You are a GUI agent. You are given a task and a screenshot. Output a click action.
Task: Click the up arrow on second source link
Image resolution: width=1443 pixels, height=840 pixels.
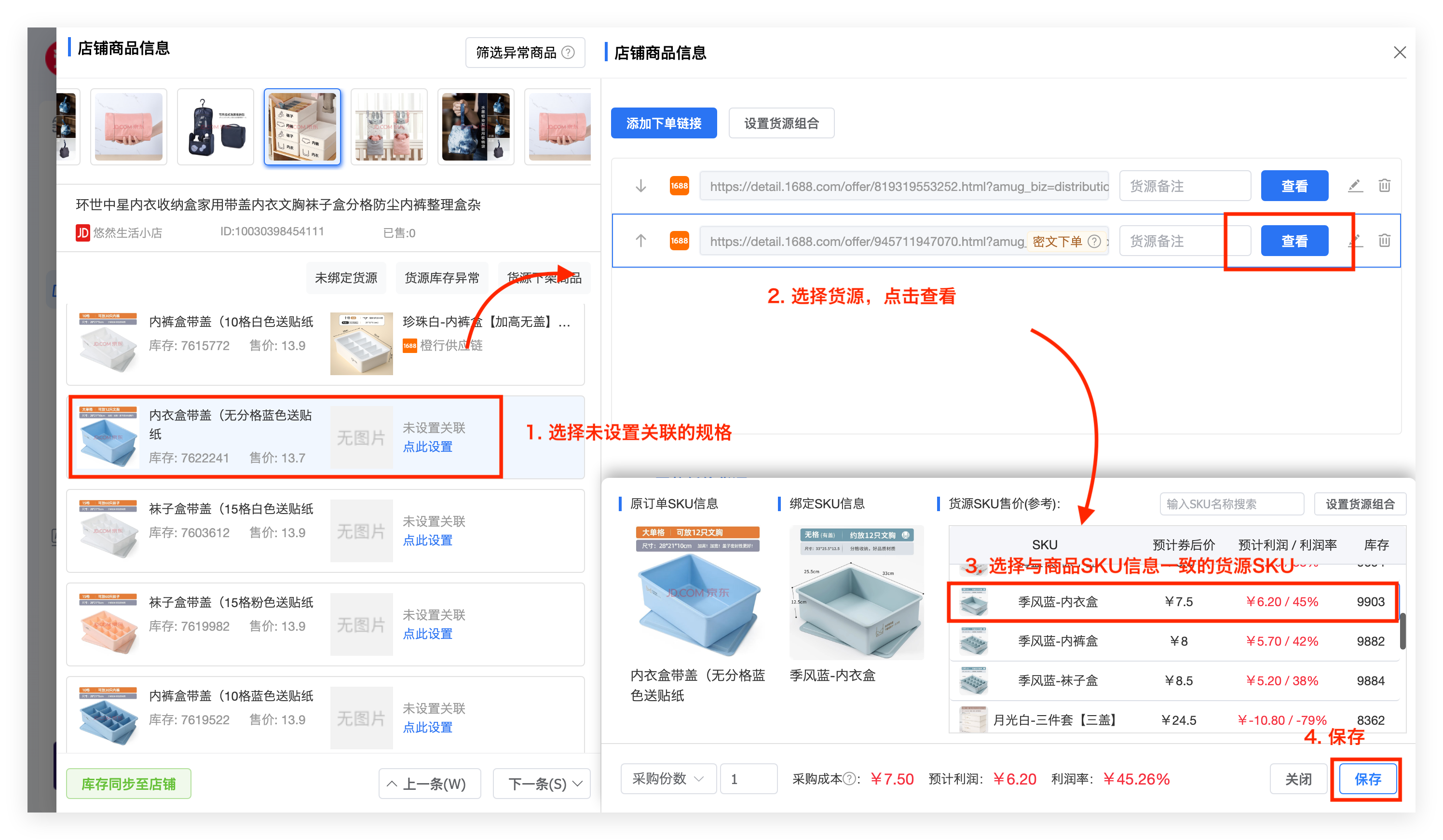(x=641, y=241)
